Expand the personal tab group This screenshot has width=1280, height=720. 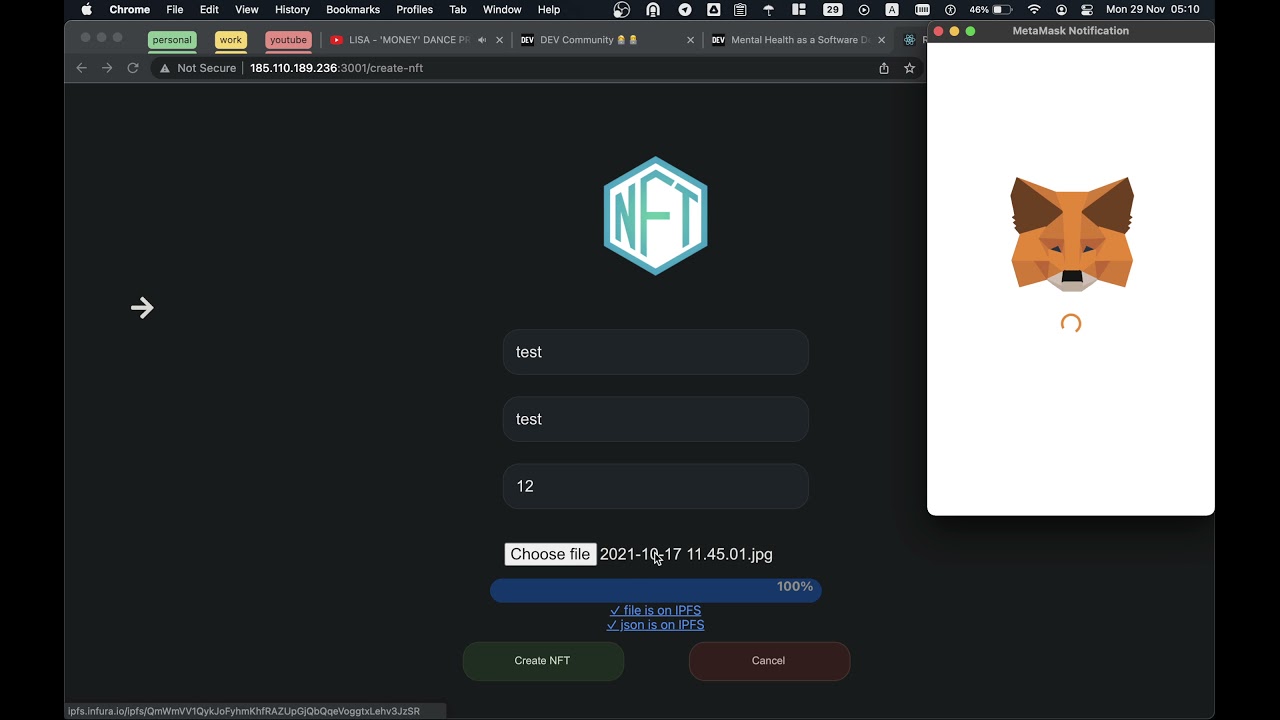click(172, 40)
